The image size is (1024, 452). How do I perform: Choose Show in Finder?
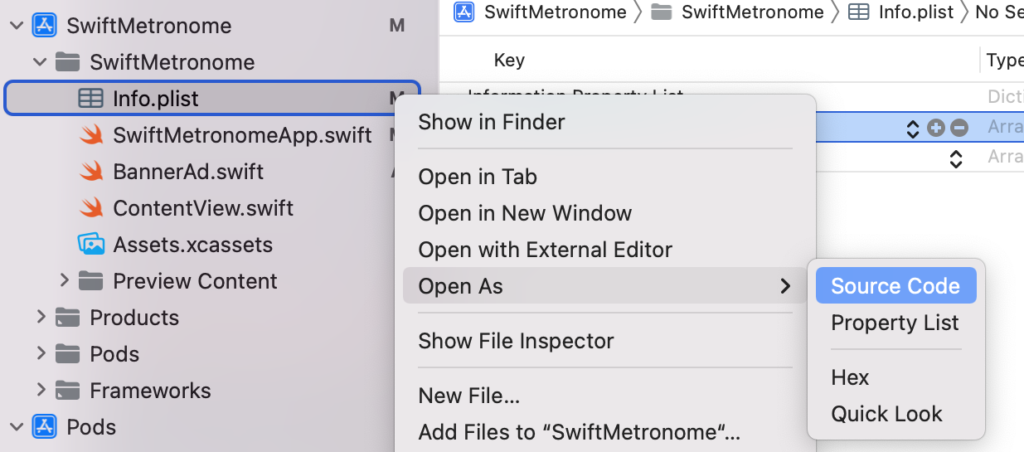point(491,122)
